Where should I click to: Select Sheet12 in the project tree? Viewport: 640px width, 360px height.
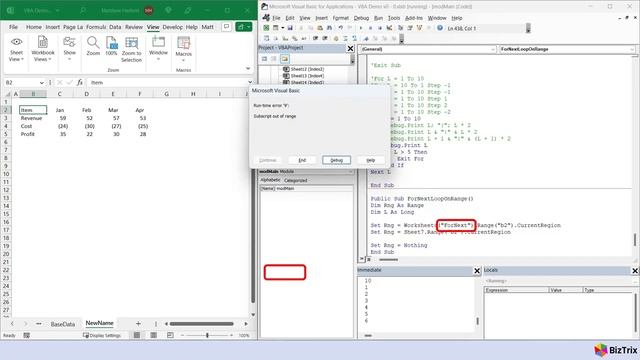pos(303,69)
